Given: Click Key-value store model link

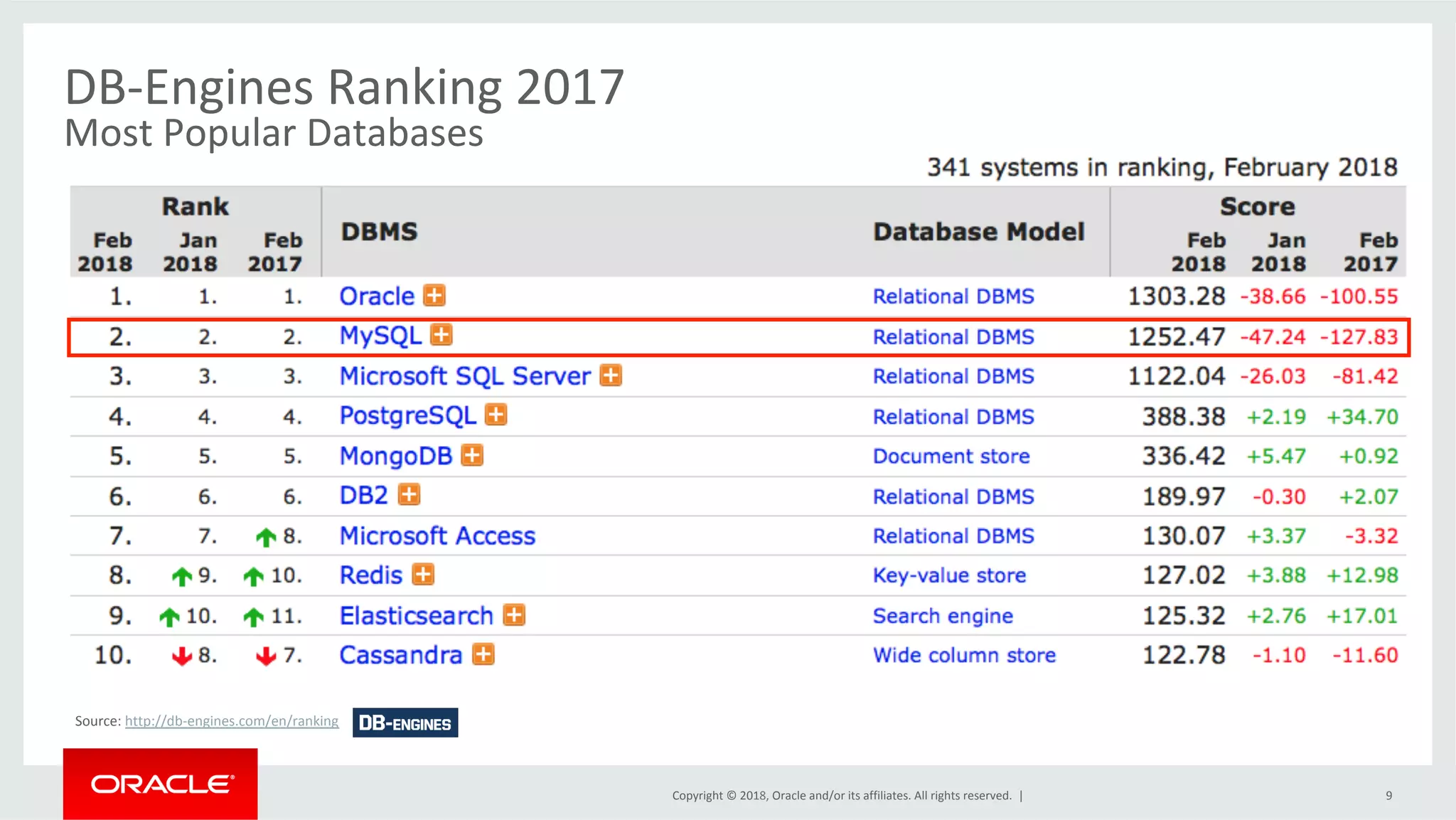Looking at the screenshot, I should tap(950, 575).
